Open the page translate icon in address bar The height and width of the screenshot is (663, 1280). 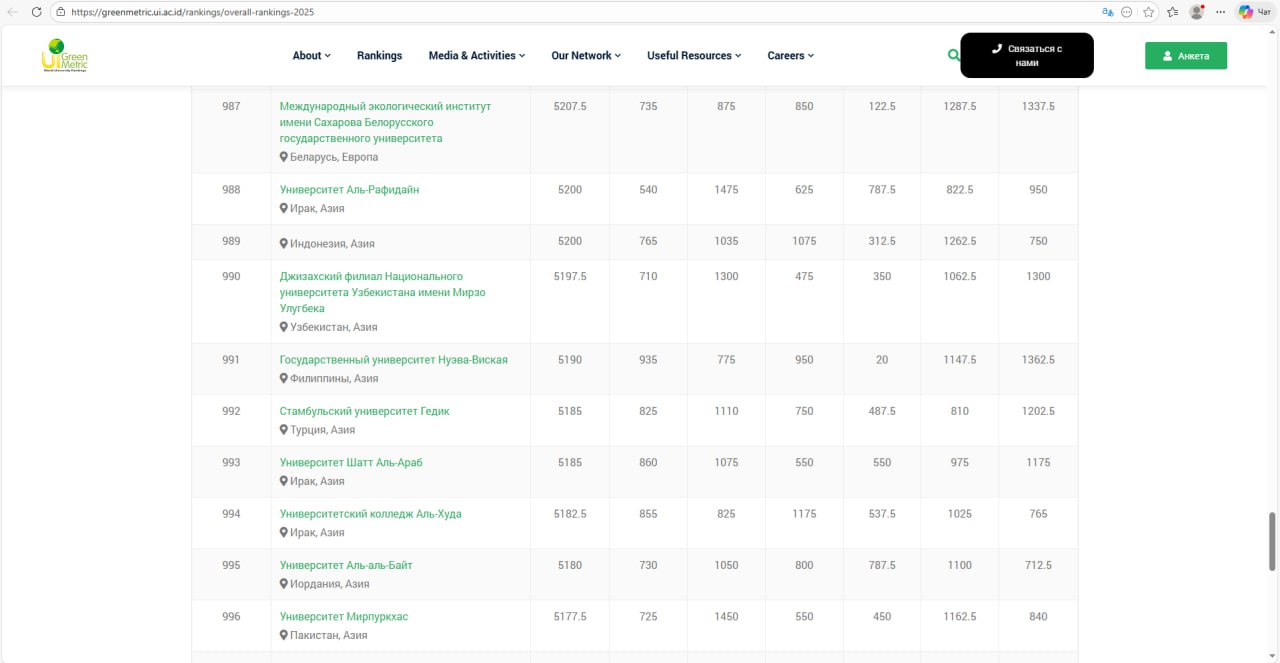(1108, 12)
